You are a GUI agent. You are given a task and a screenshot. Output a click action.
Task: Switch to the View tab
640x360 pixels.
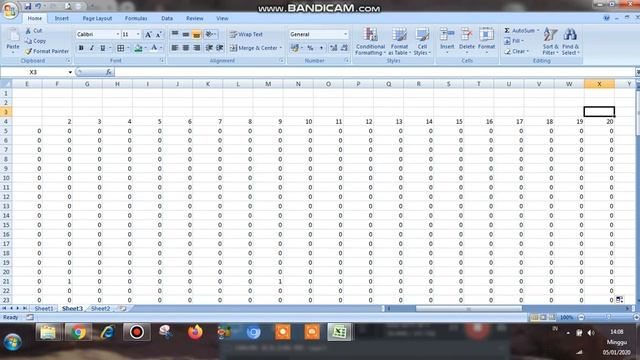point(222,18)
